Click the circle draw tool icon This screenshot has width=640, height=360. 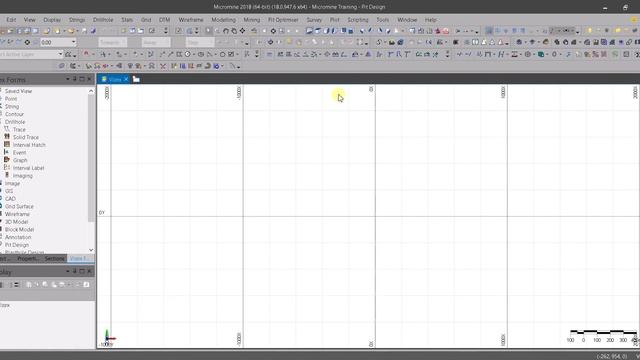(222, 54)
